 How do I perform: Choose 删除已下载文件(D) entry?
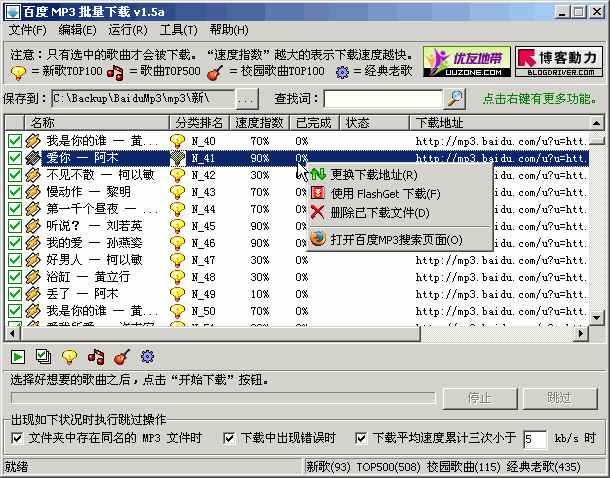[x=399, y=212]
